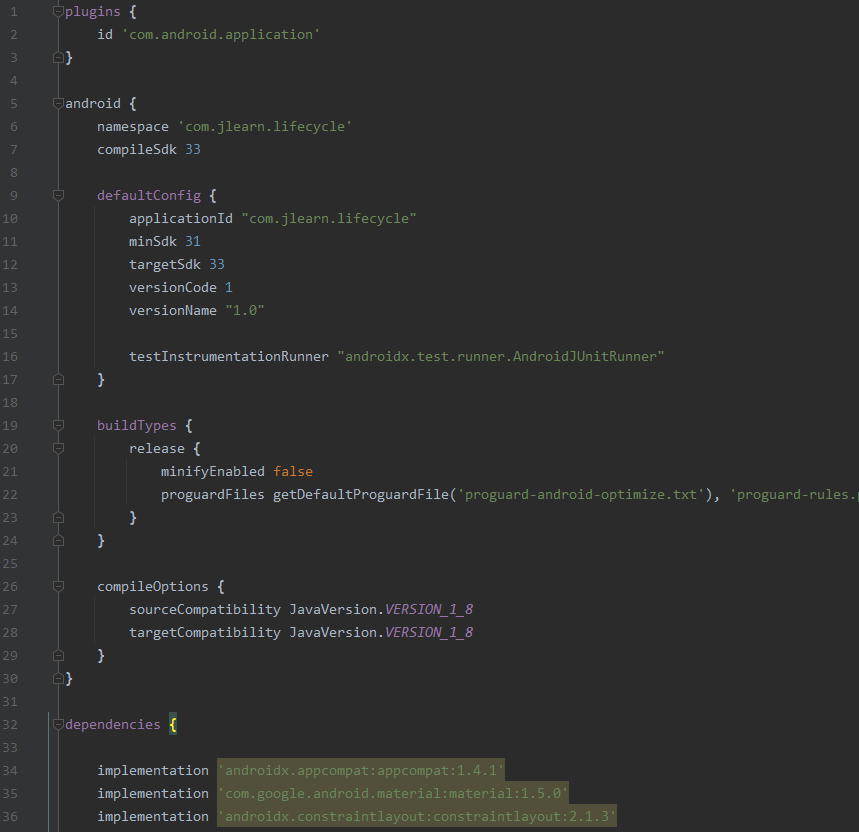This screenshot has width=859, height=832.
Task: Collapse the buildTypes block fold marker
Action: coord(58,426)
